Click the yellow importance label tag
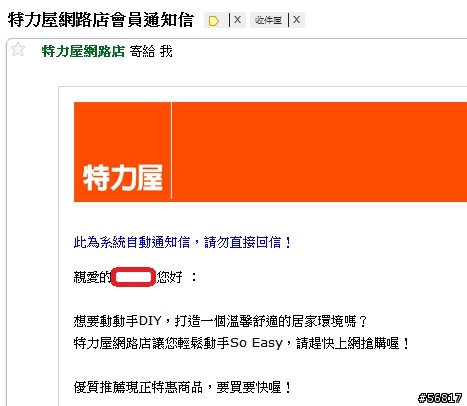467x406 pixels. [214, 21]
